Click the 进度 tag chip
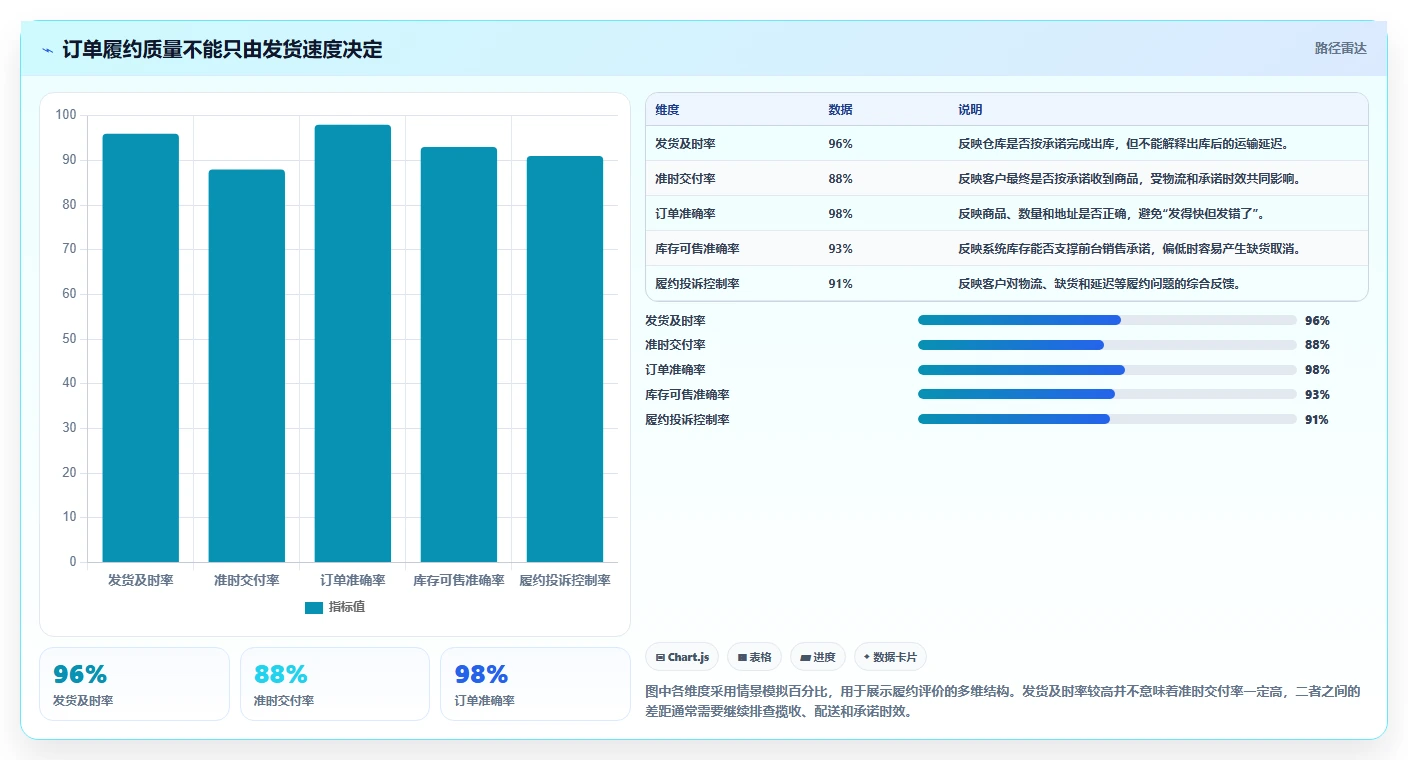 click(x=818, y=657)
